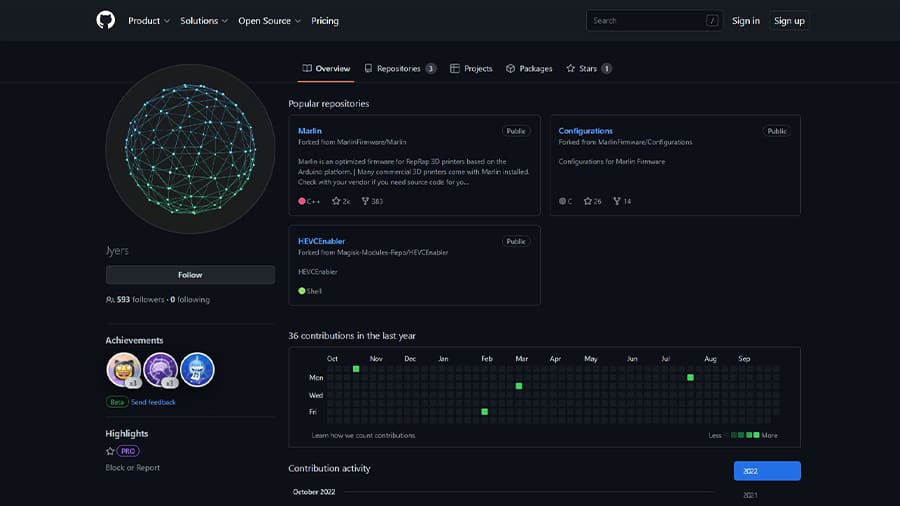Click the February green contribution square
This screenshot has width=900, height=506.
pos(484,412)
